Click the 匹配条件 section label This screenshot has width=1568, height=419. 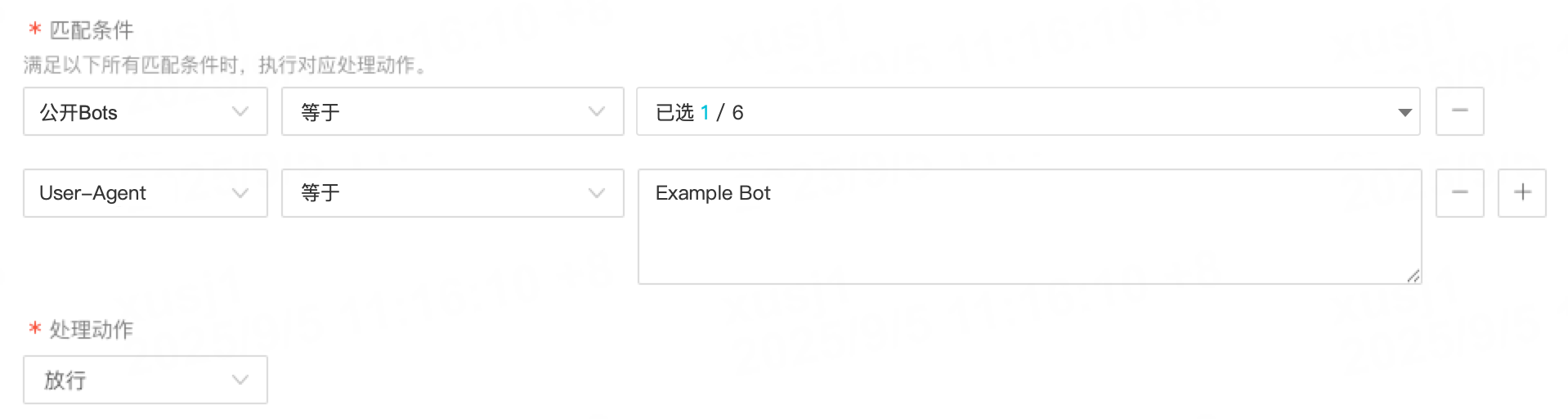pos(91,30)
